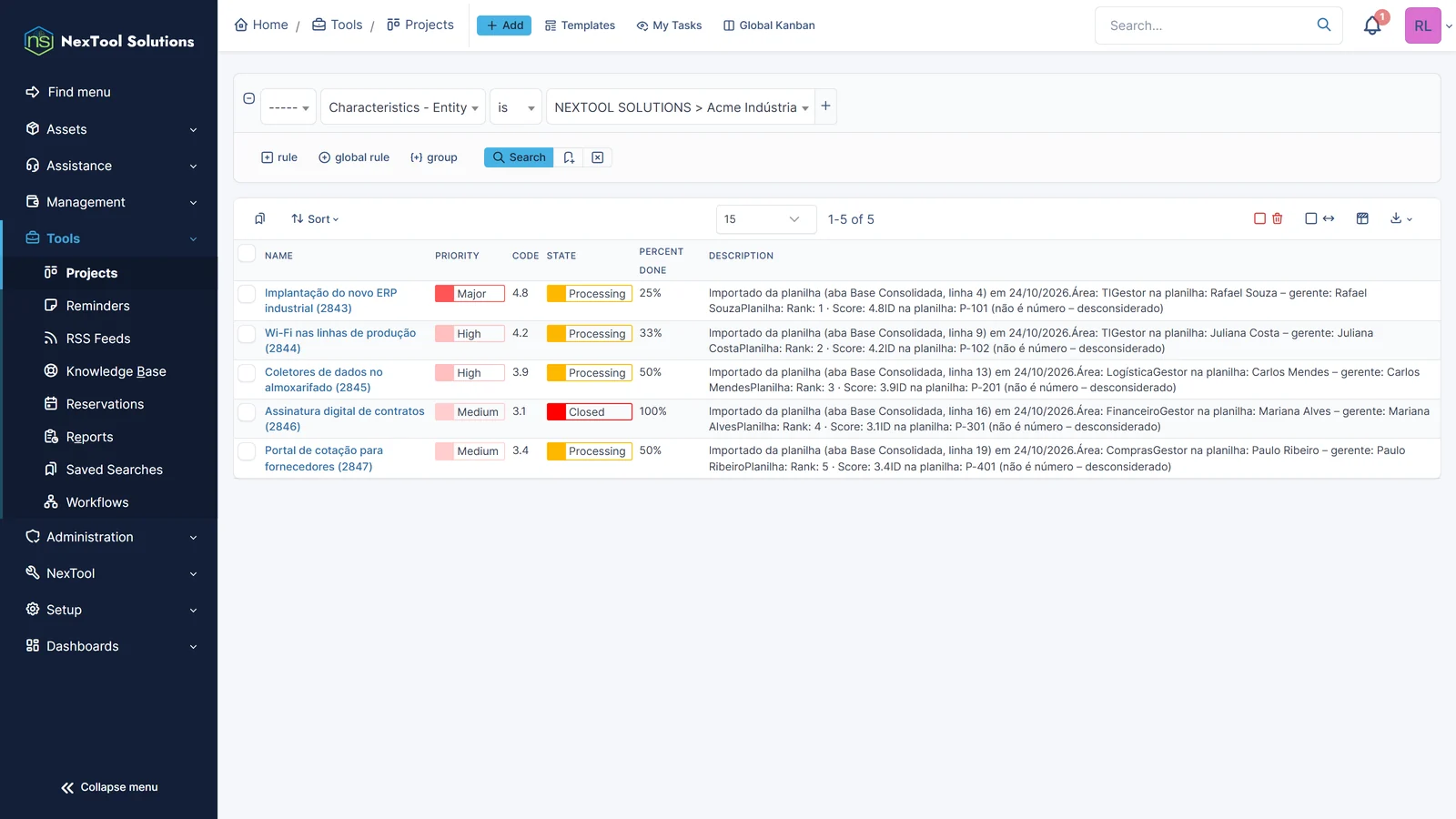Open the Assinatura digital de contratos project
This screenshot has height=819, width=1456.
tap(345, 419)
